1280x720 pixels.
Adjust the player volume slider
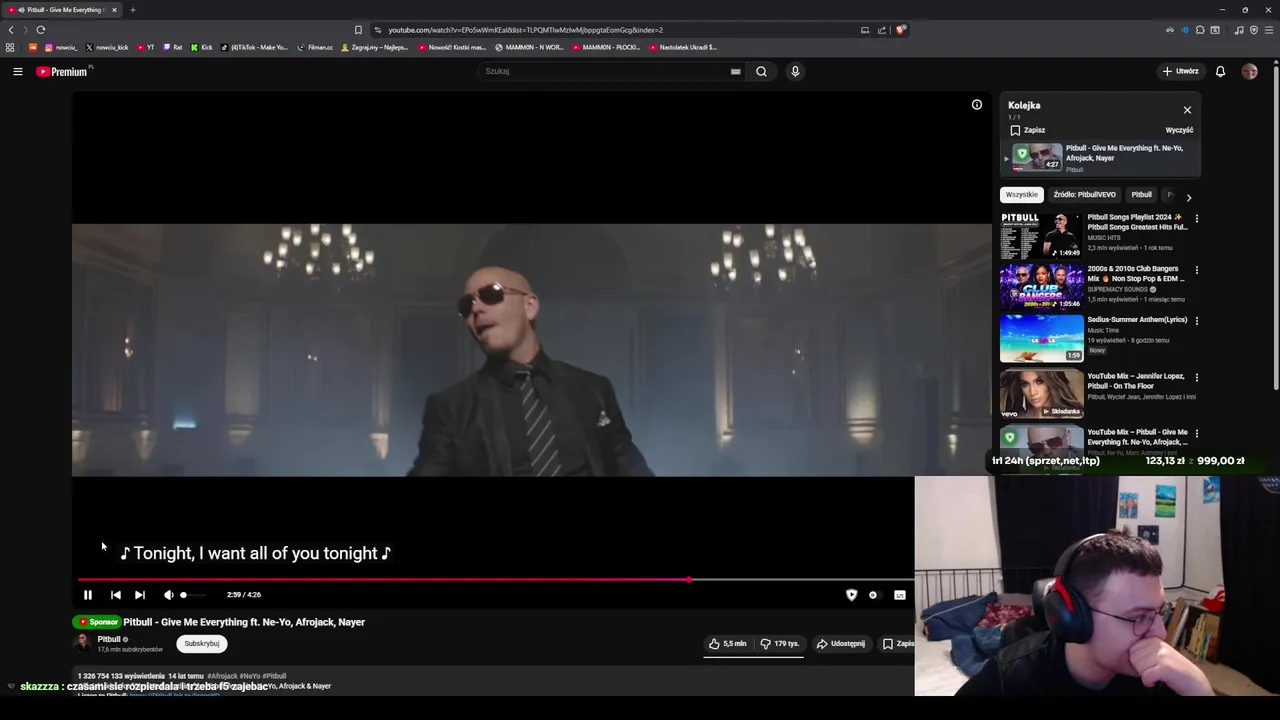[193, 595]
